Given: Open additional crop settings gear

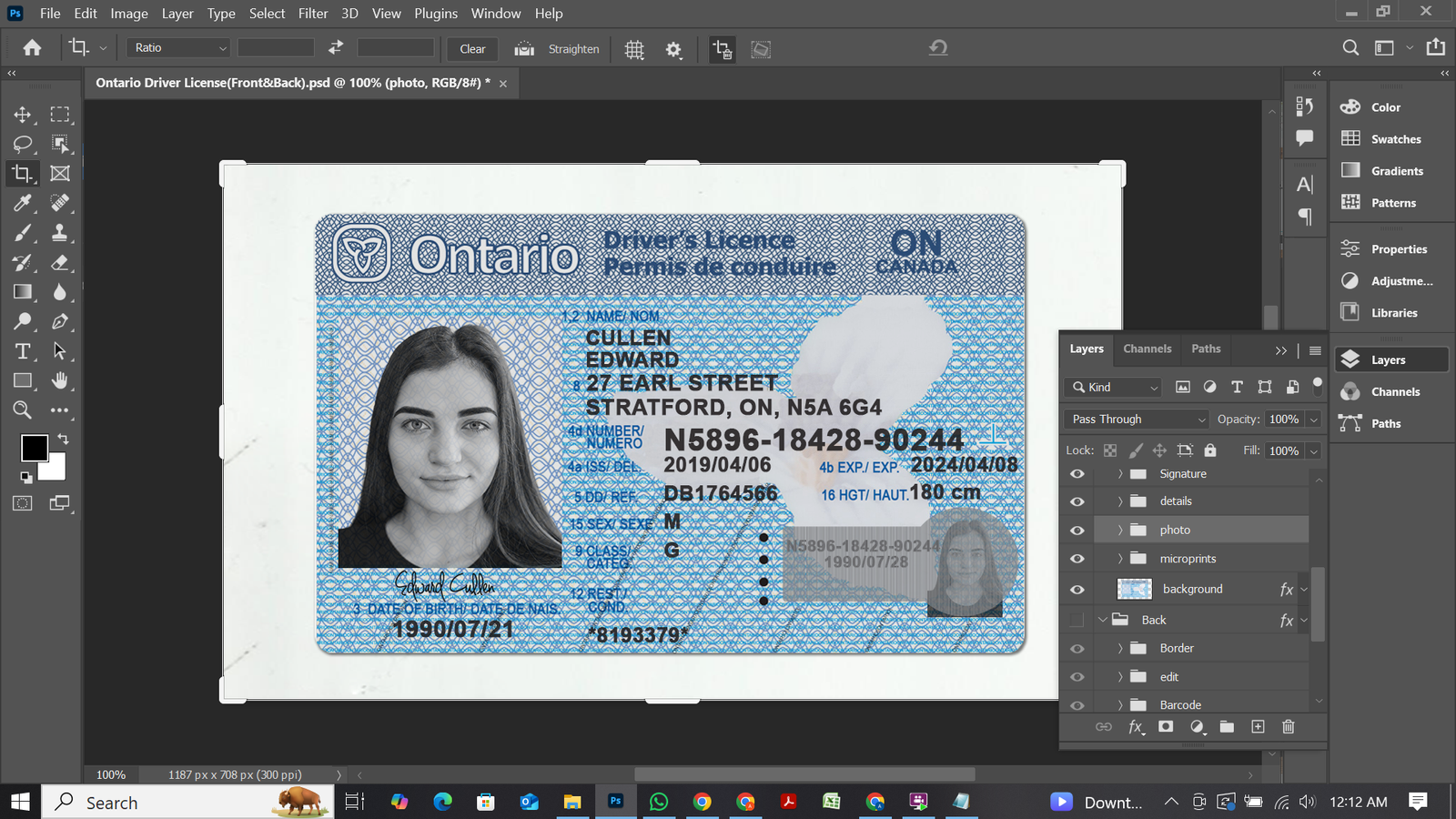Looking at the screenshot, I should click(673, 49).
